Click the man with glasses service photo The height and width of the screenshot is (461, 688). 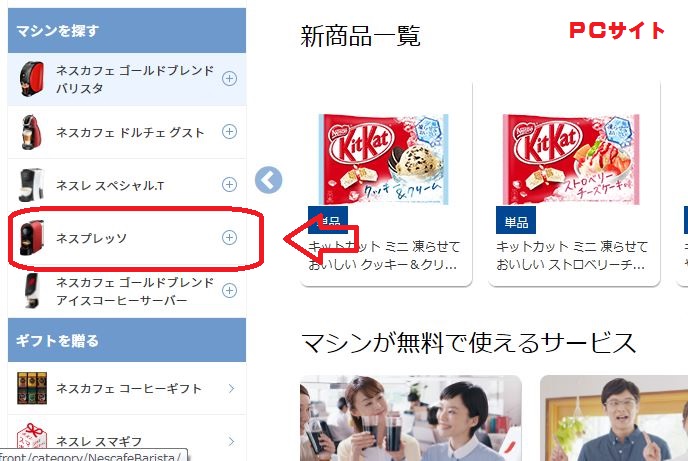[614, 418]
